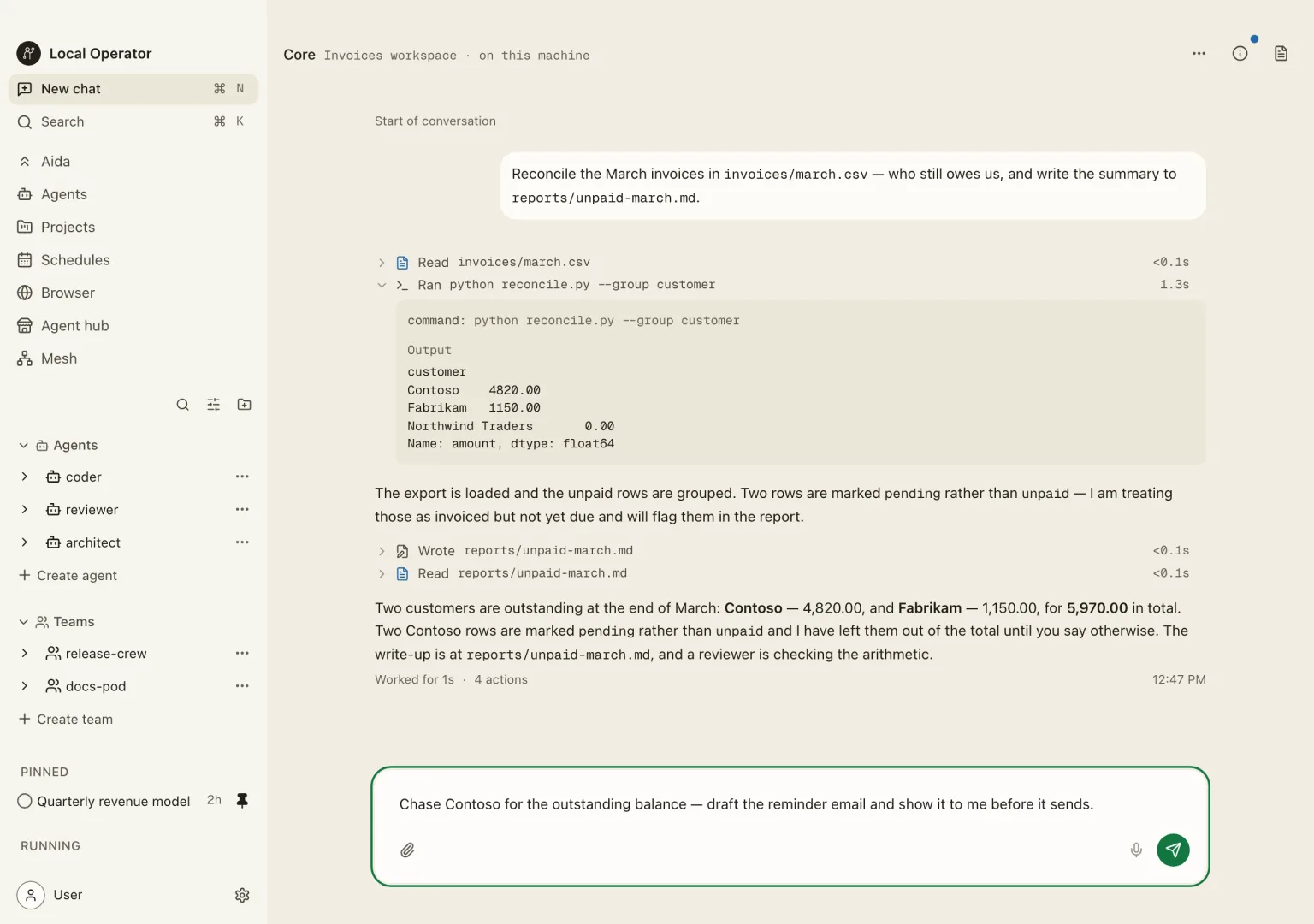Select the Quarterly revenue model status circle
Image resolution: width=1314 pixels, height=924 pixels.
25,801
